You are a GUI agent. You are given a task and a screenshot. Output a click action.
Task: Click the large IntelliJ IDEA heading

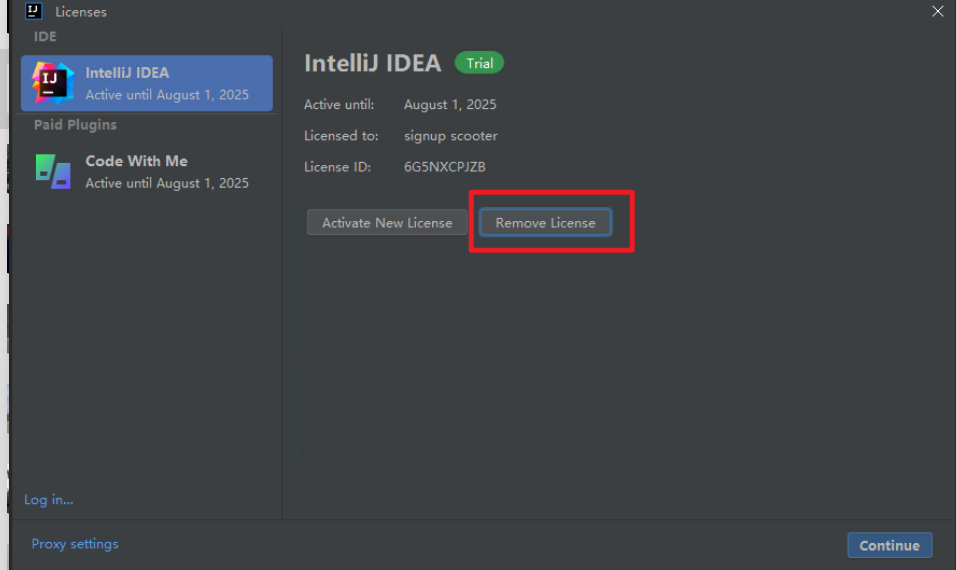coord(372,63)
